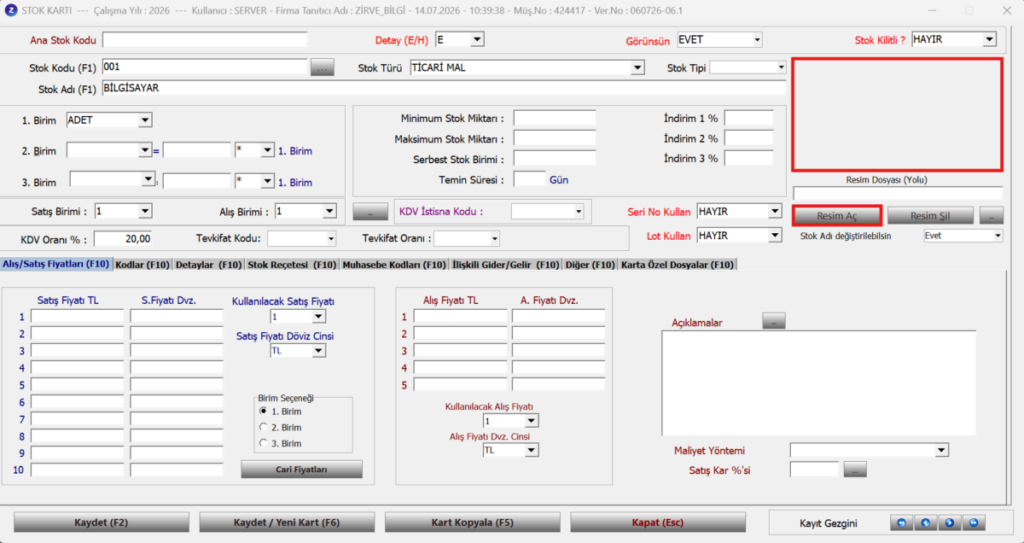The image size is (1024, 543).
Task: Open the Muhasebe Kodları (F10) tab
Action: pos(394,265)
